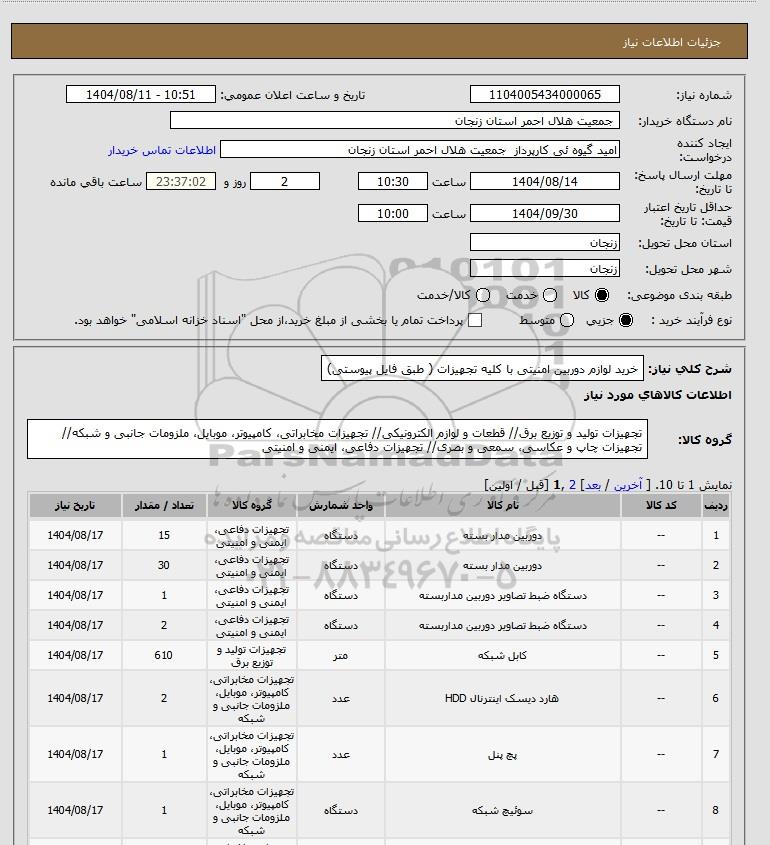Click date 1404/08/17 in row 8
770x845 pixels.
pyautogui.click(x=75, y=810)
